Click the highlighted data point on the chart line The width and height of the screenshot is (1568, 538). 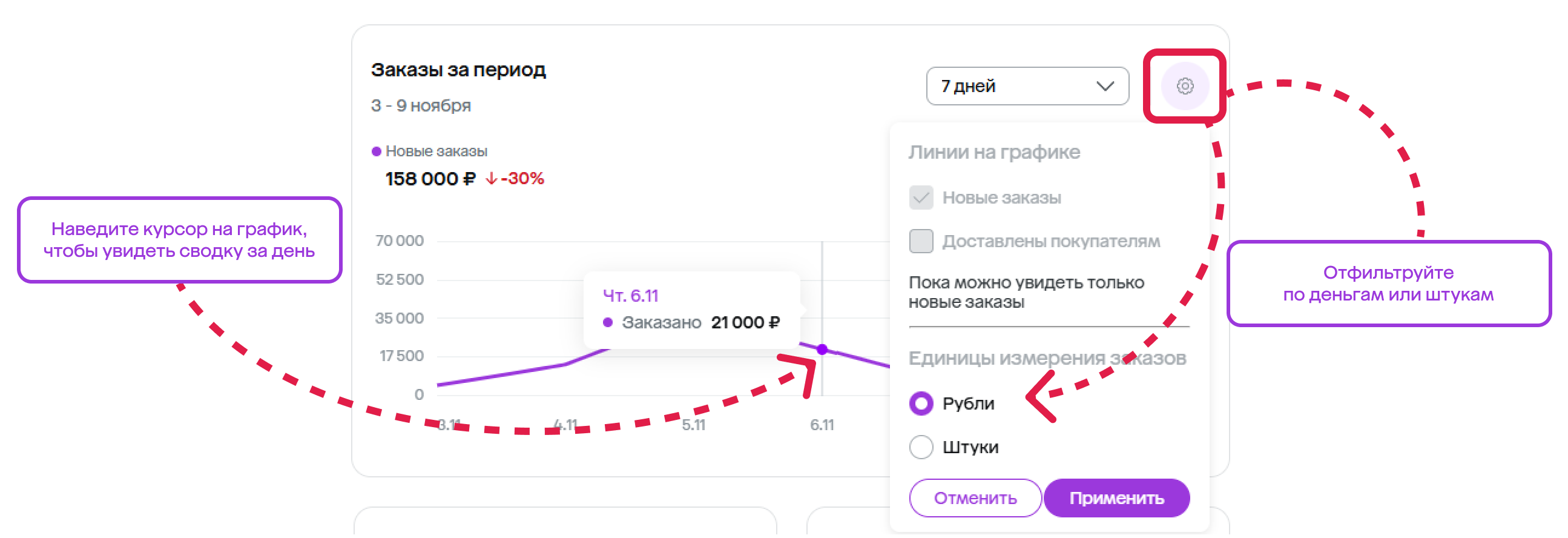pyautogui.click(x=822, y=349)
